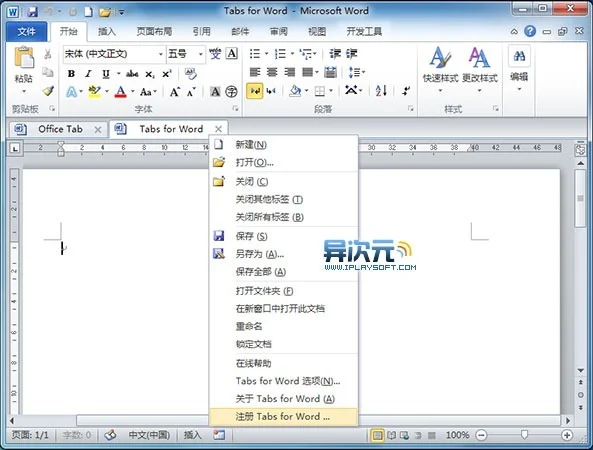The image size is (593, 450).
Task: Open the font name combo box 宋体
Action: (114, 54)
